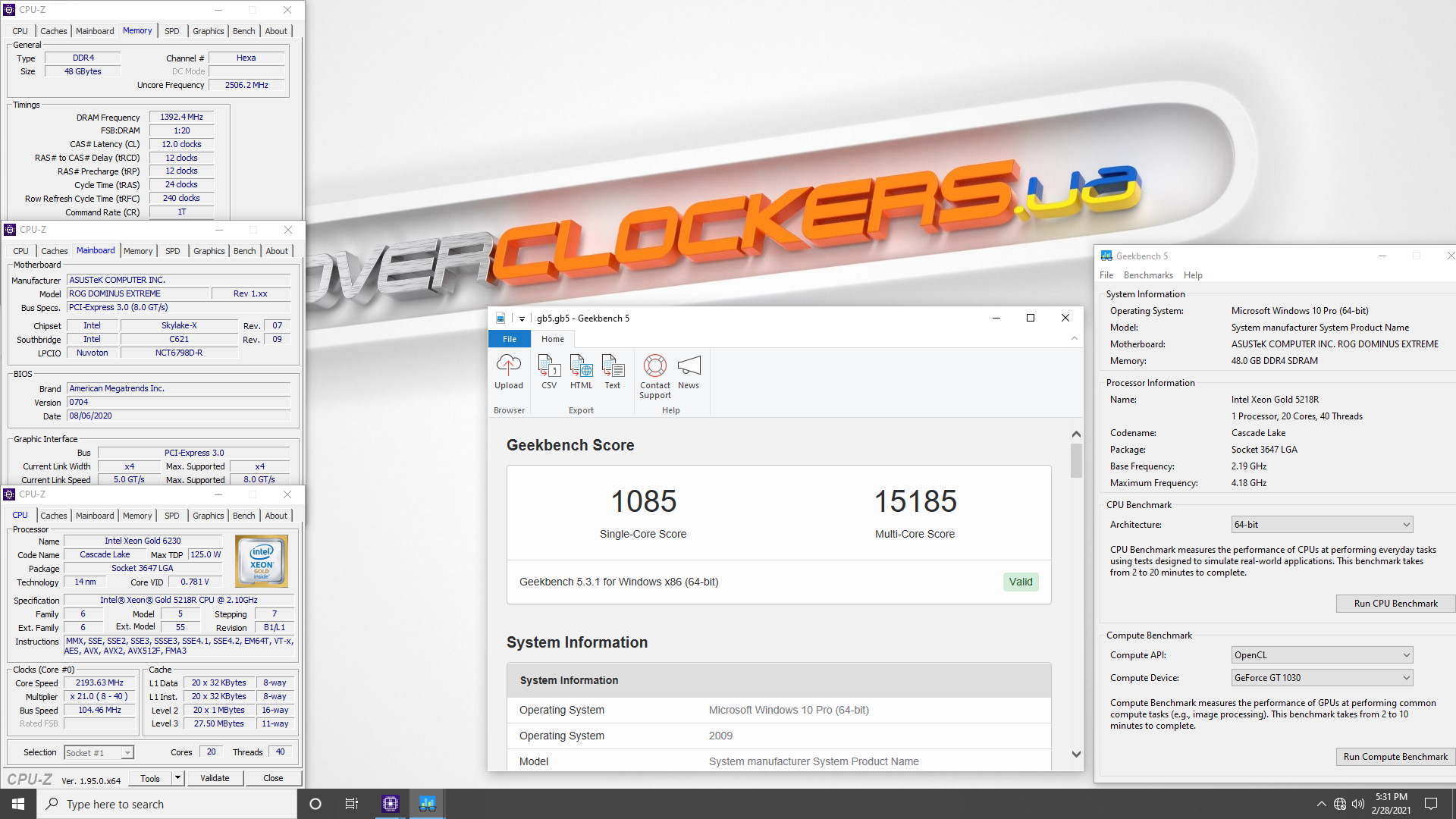
Task: Open the Compute Device GeForce GT 1030 dropdown
Action: [x=1322, y=678]
